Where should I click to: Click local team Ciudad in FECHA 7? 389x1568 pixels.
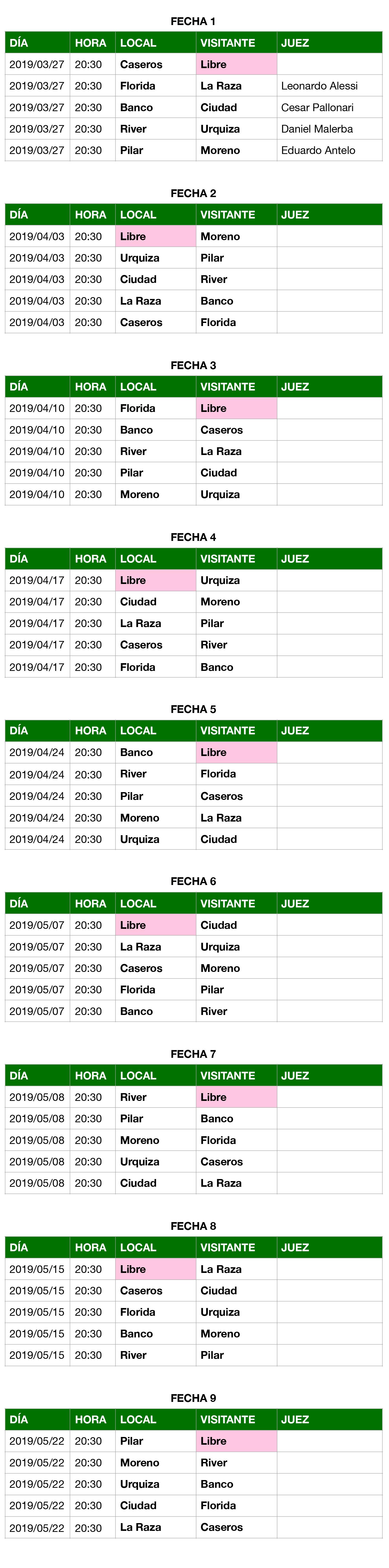[138, 1183]
